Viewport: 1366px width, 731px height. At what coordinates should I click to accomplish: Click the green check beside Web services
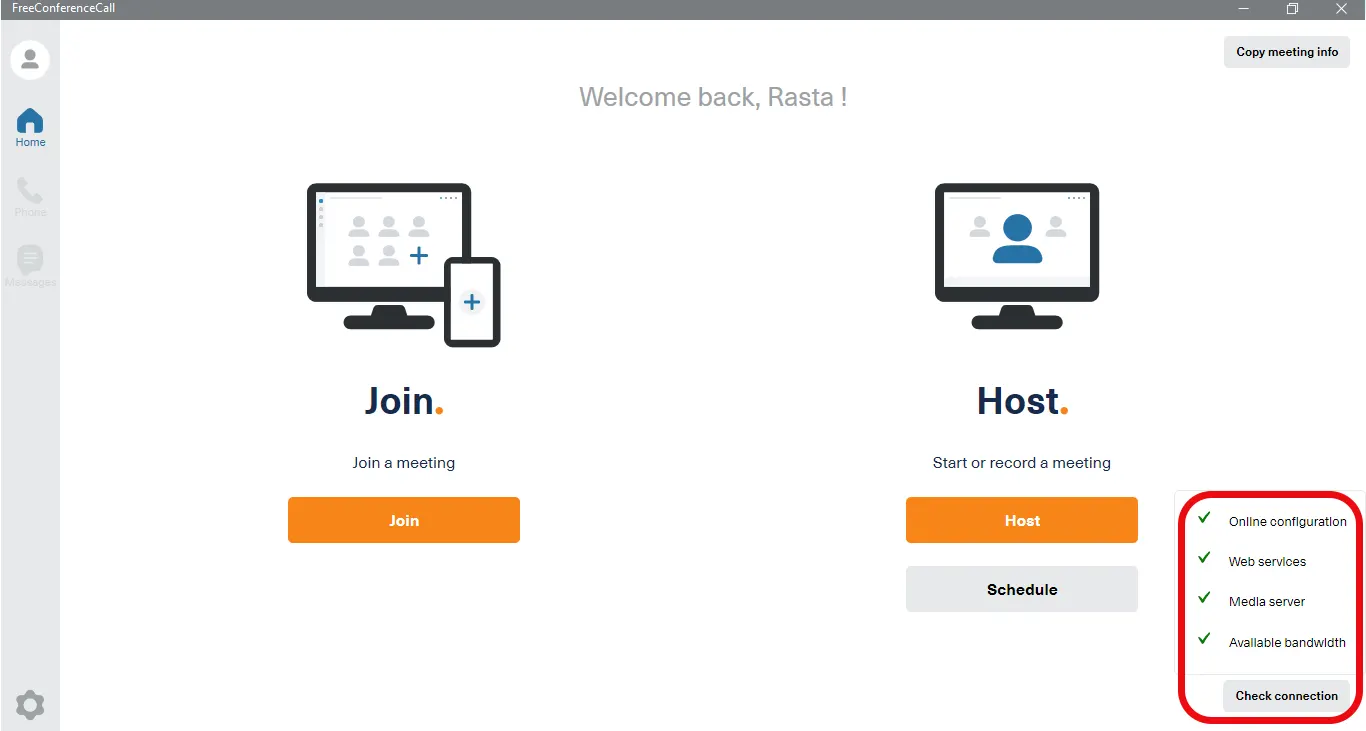point(1205,558)
